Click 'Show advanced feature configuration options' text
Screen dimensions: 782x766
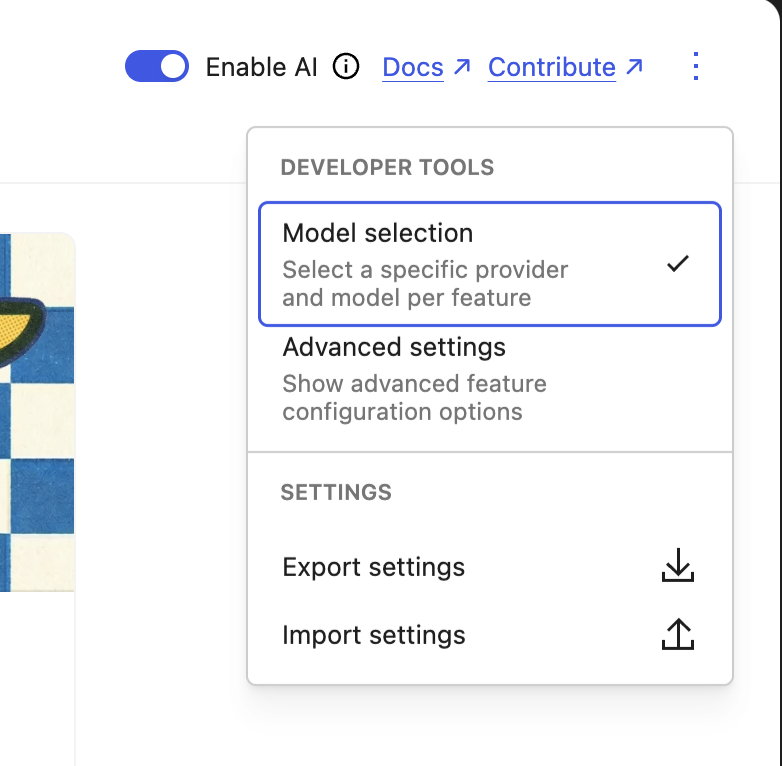point(414,397)
